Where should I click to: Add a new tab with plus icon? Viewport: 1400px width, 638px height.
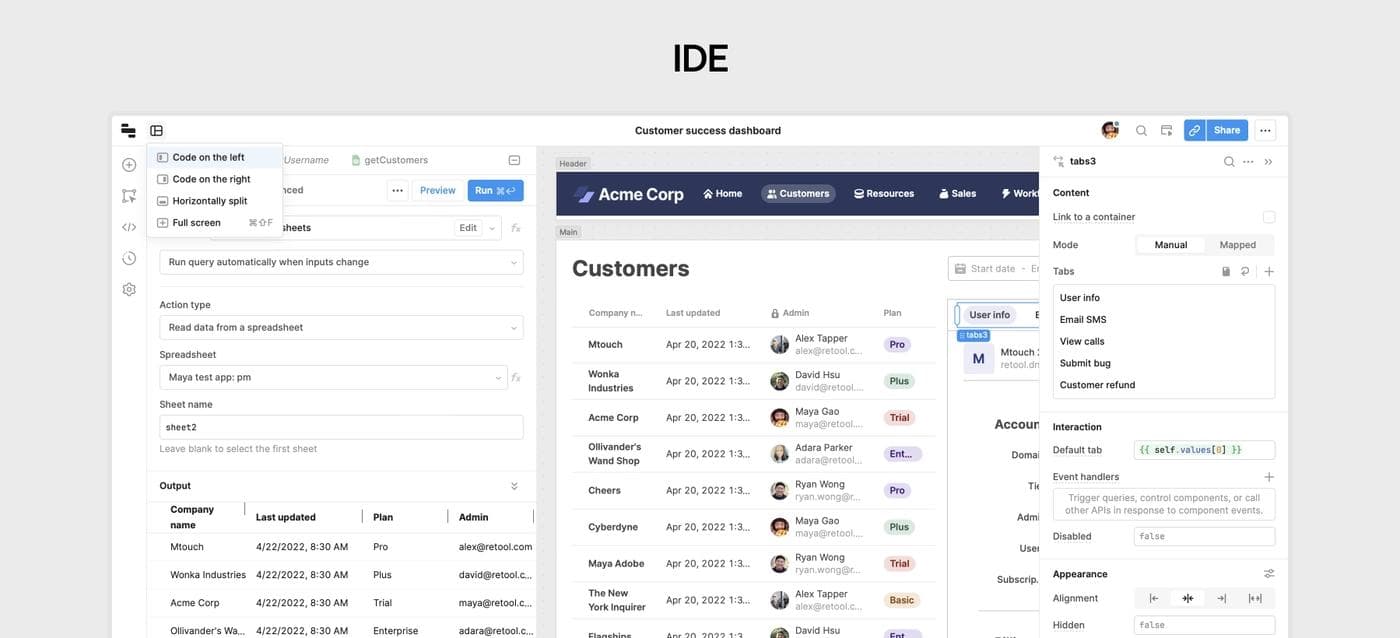[x=1269, y=271]
